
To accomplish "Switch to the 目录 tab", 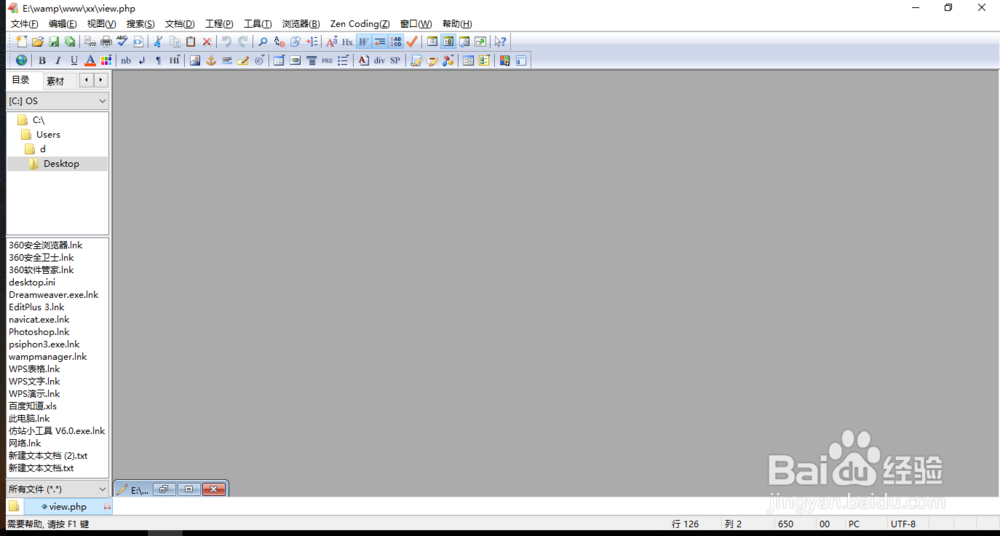I will [21, 80].
